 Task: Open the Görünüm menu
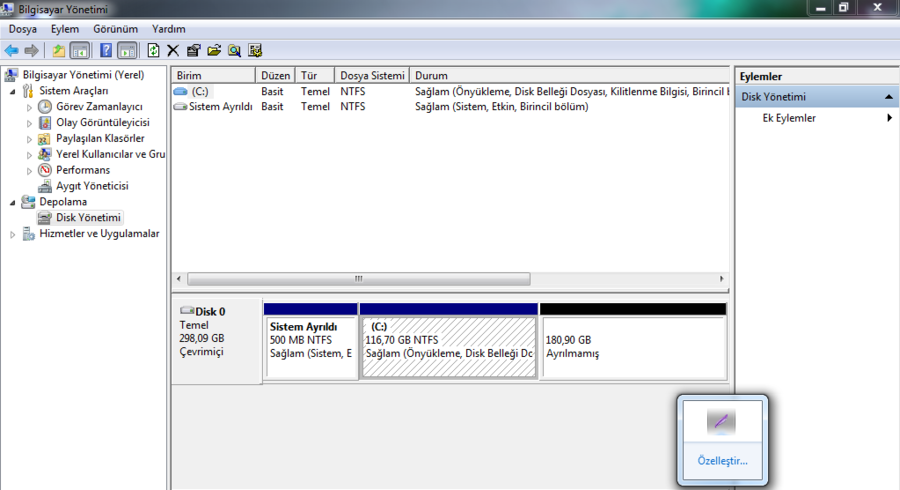pyautogui.click(x=115, y=29)
